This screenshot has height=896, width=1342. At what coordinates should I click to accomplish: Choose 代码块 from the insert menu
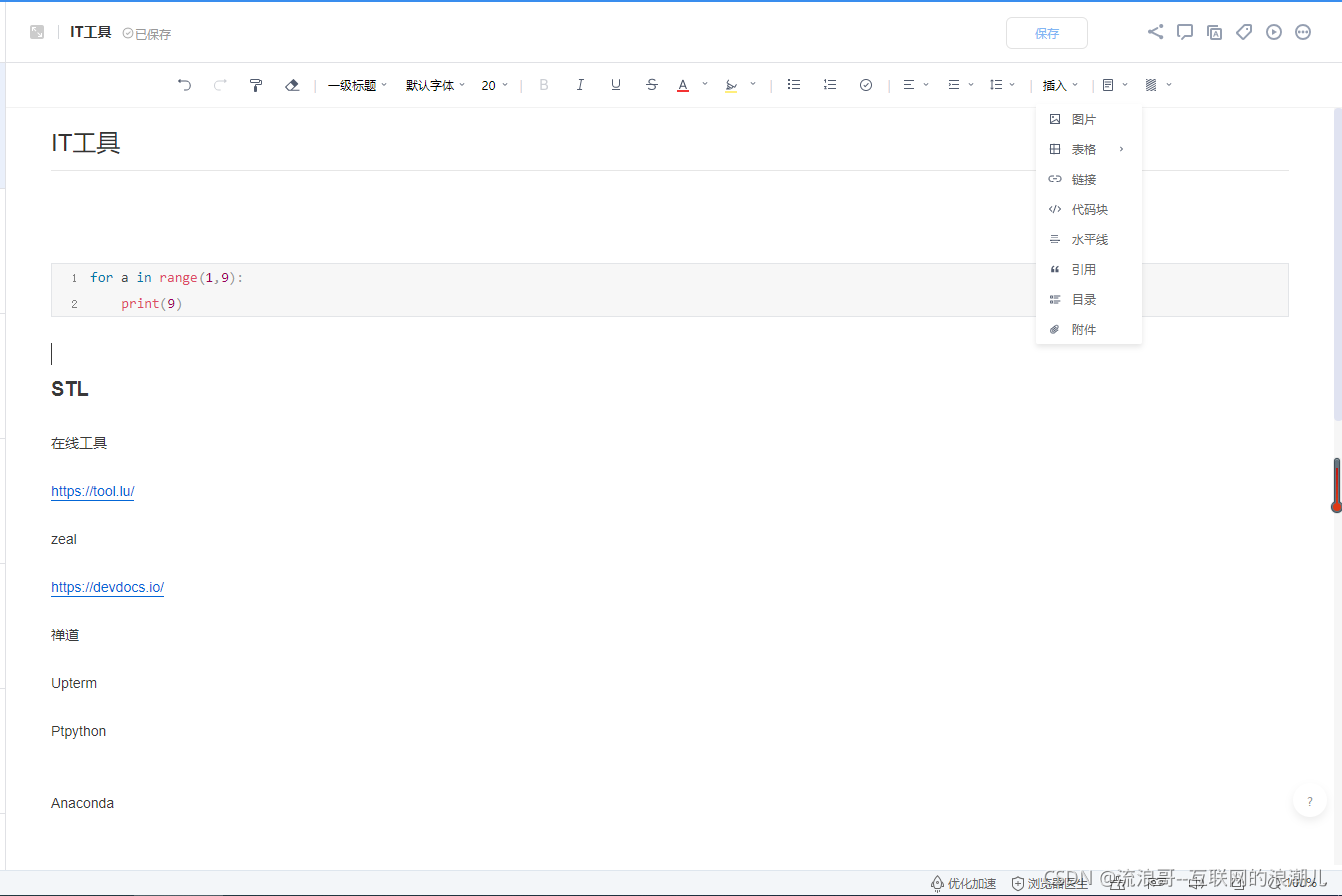1089,209
